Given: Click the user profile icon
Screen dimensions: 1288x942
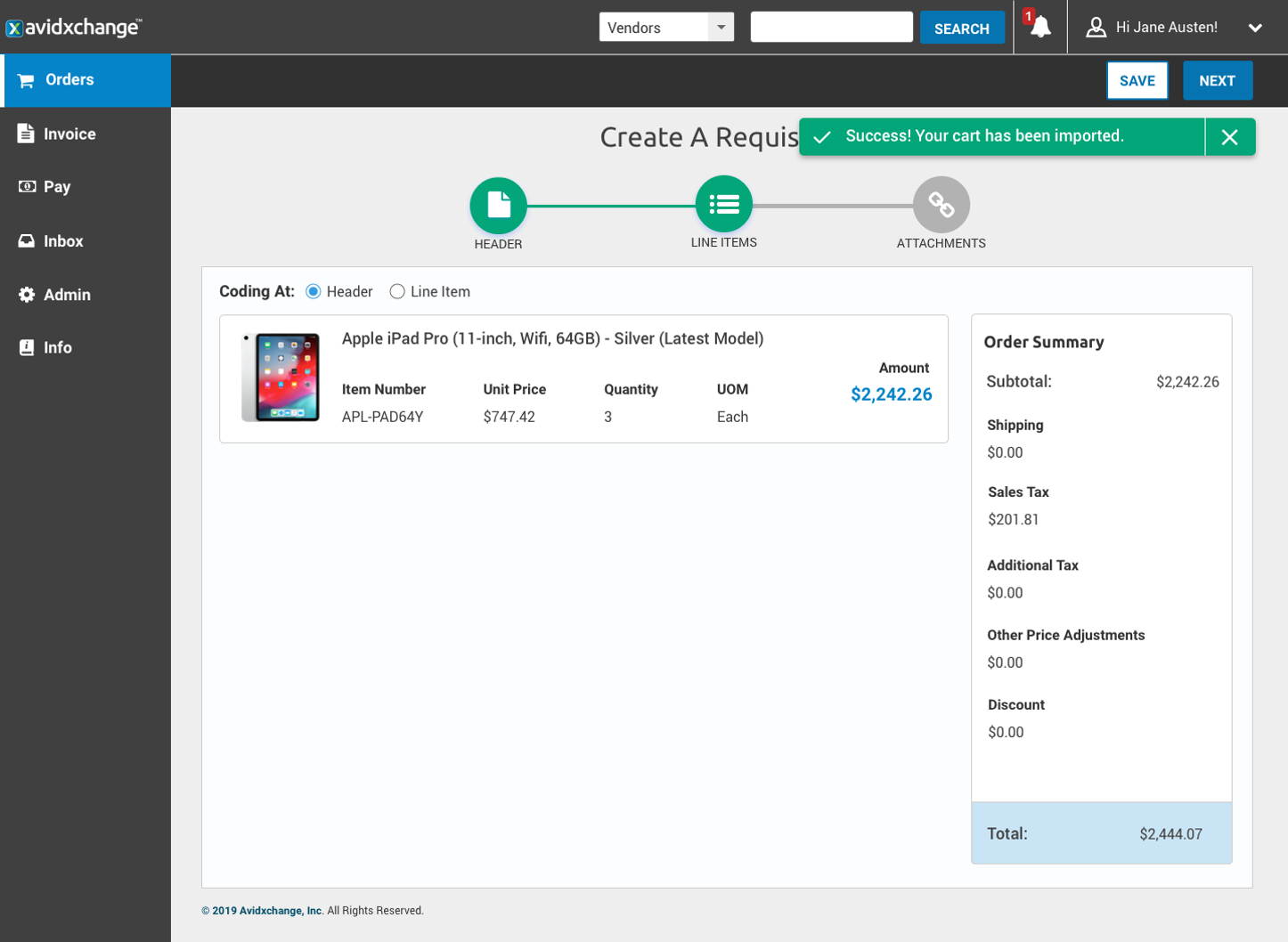Looking at the screenshot, I should (1096, 28).
